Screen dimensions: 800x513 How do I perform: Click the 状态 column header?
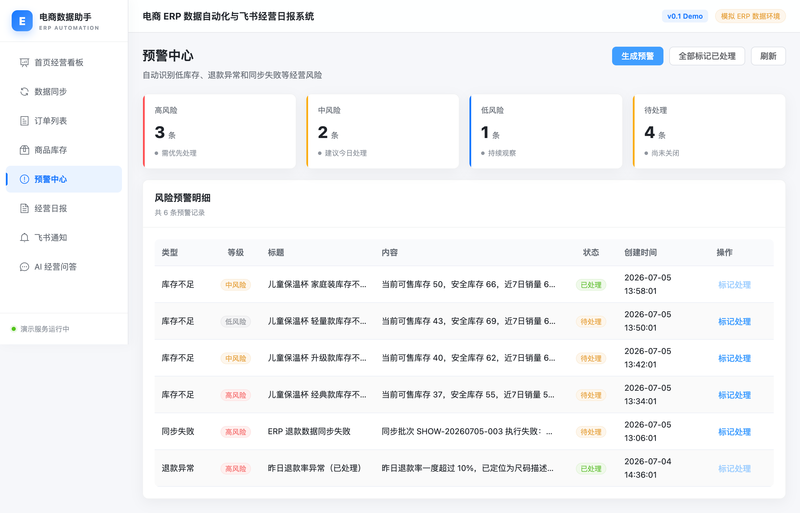click(x=591, y=253)
